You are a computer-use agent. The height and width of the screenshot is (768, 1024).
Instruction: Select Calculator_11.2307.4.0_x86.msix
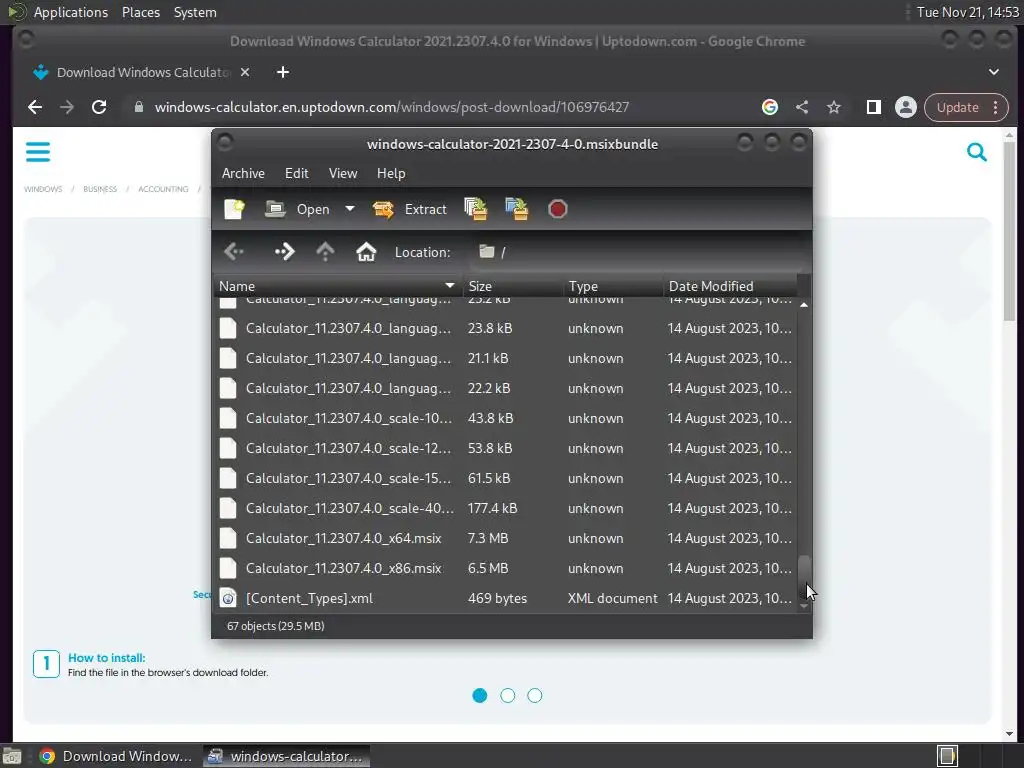tap(505, 568)
